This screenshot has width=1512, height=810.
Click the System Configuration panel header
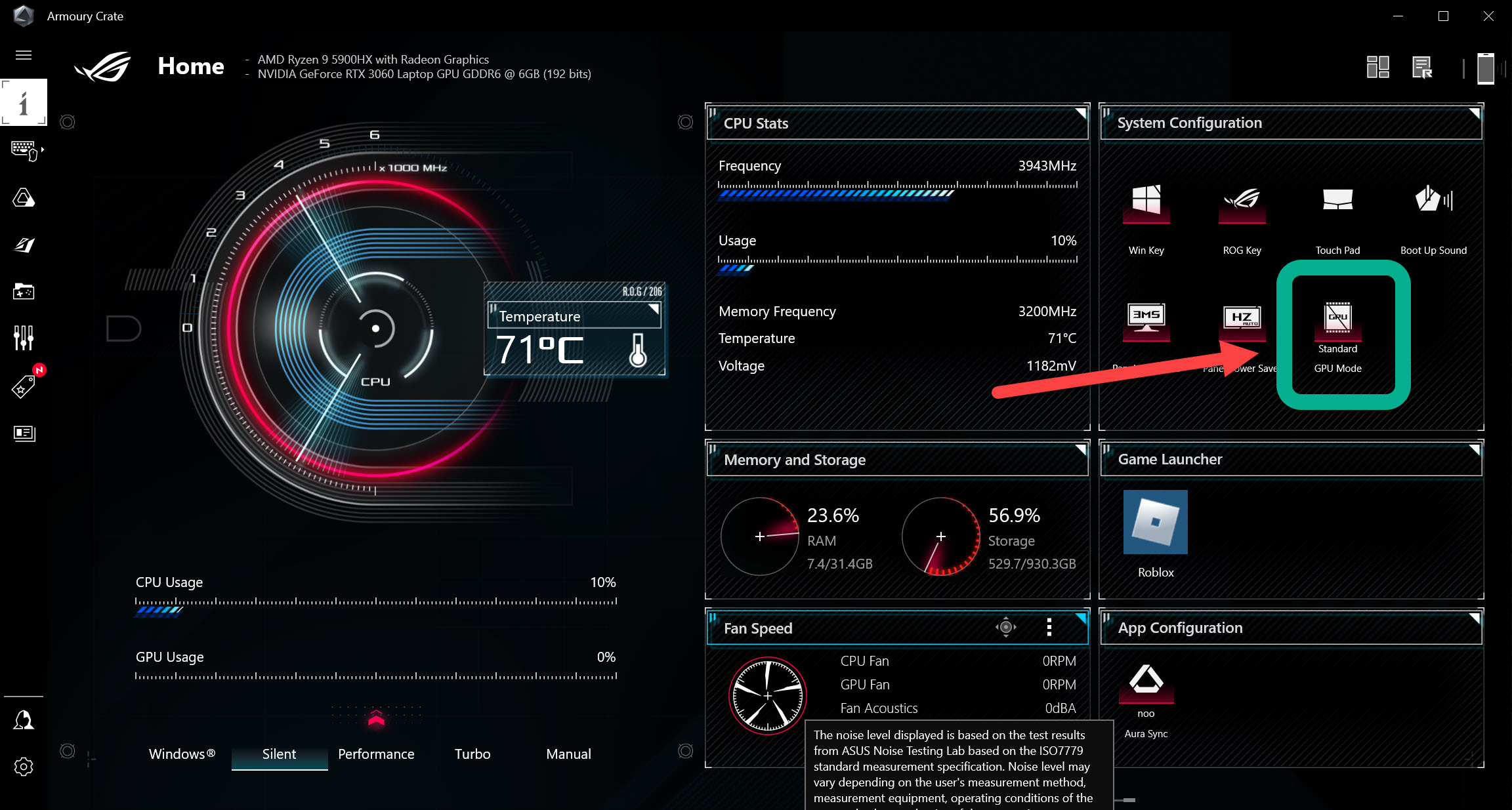pos(1291,123)
